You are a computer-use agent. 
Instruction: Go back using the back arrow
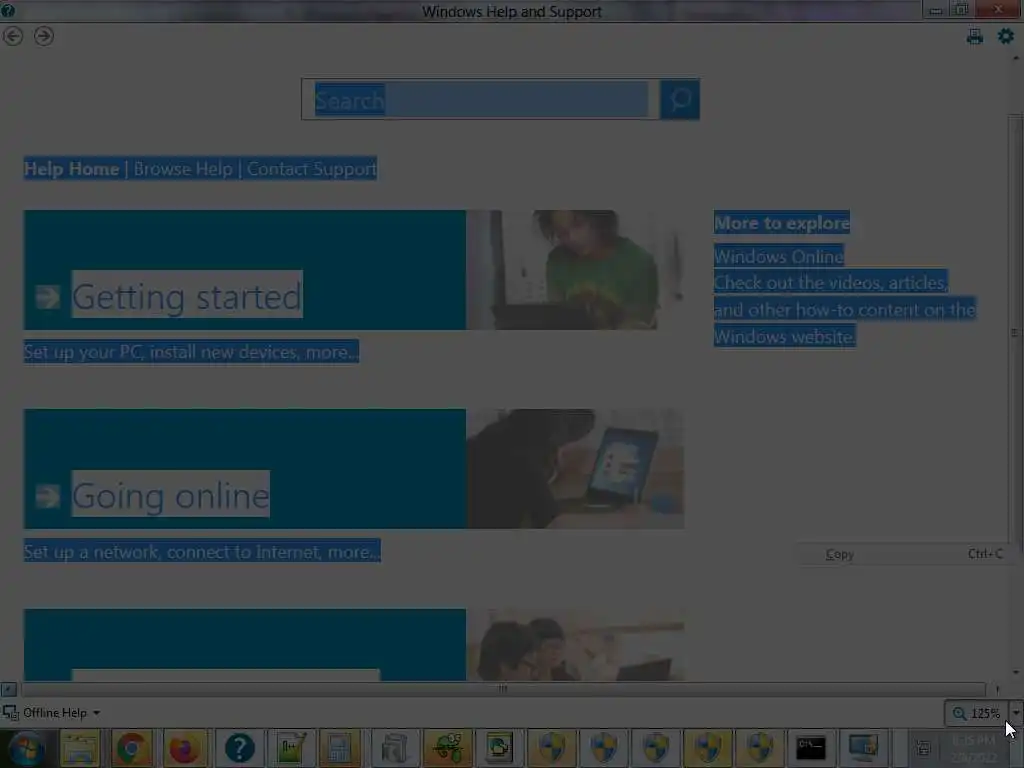[x=13, y=36]
